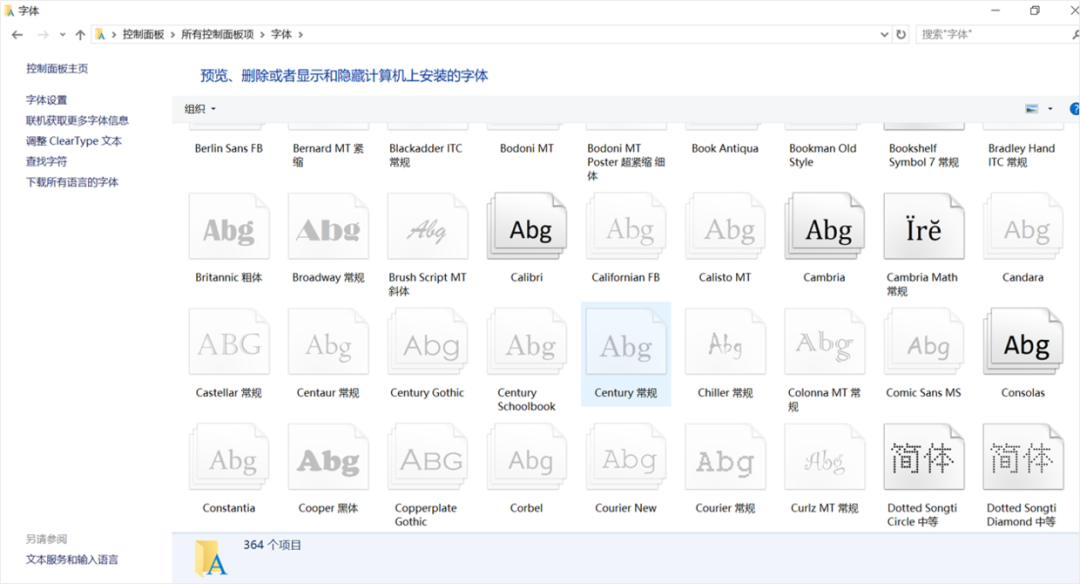Go back with the back arrow
This screenshot has height=584, width=1080.
[x=17, y=34]
